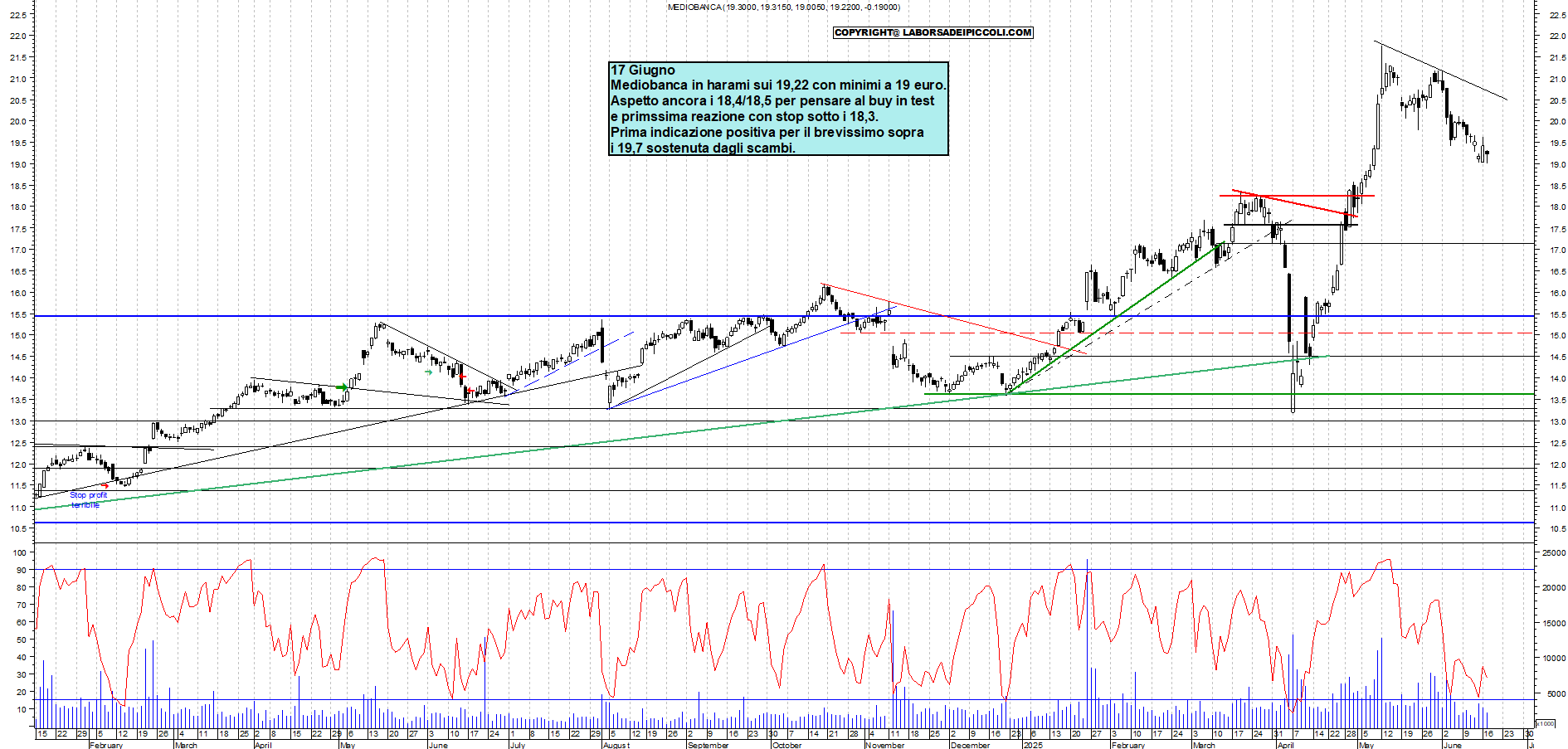Click the 25000 volume scale label
The image size is (1568, 749).
1553,552
